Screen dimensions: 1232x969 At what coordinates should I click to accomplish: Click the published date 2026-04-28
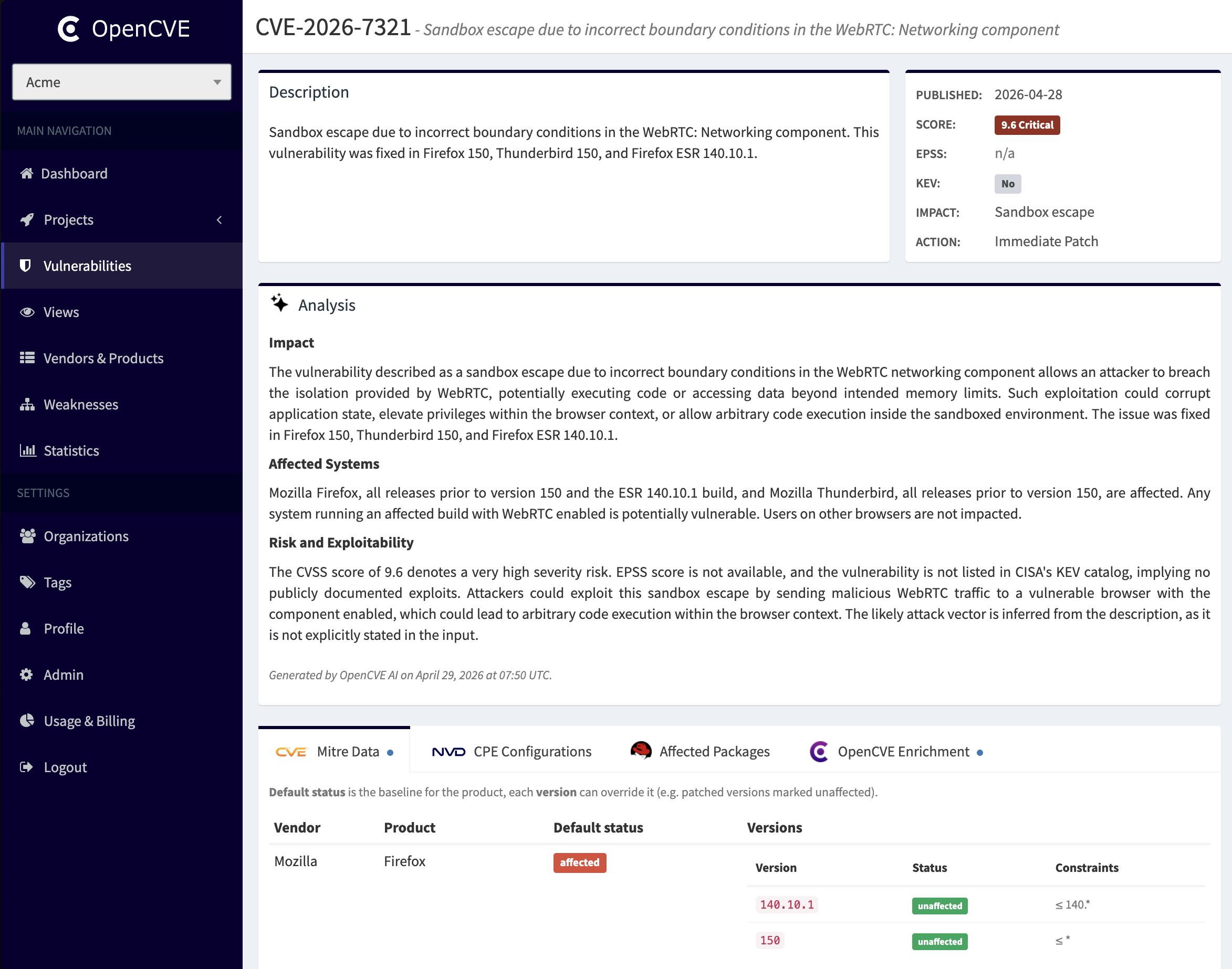click(1028, 94)
